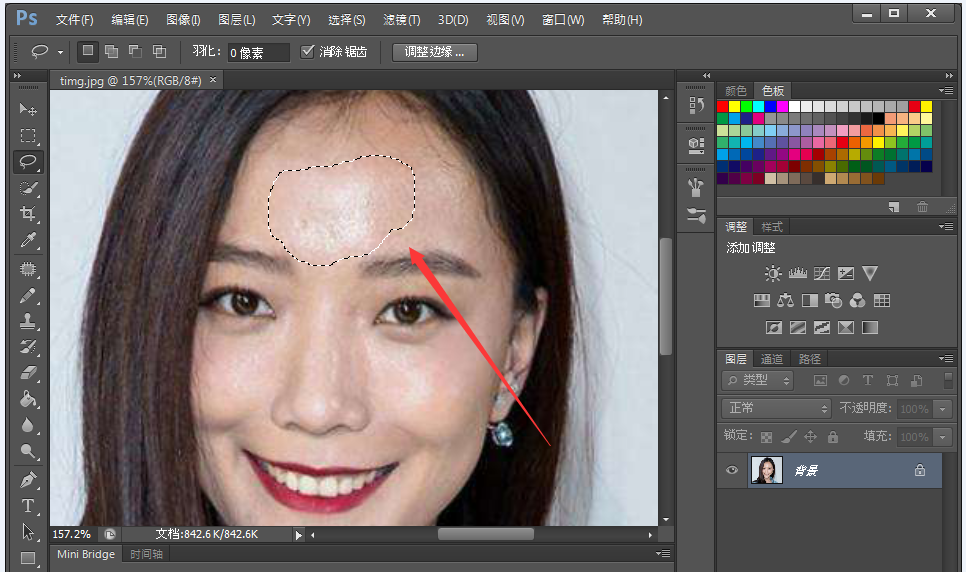Open the History panel icon
This screenshot has height=572, width=966.
pyautogui.click(x=696, y=106)
